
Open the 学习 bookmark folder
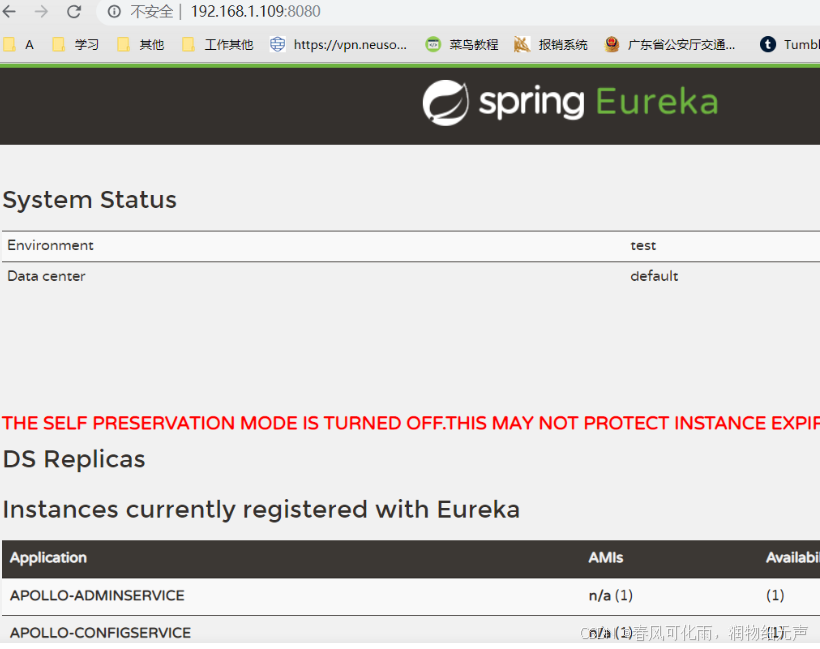[x=76, y=44]
